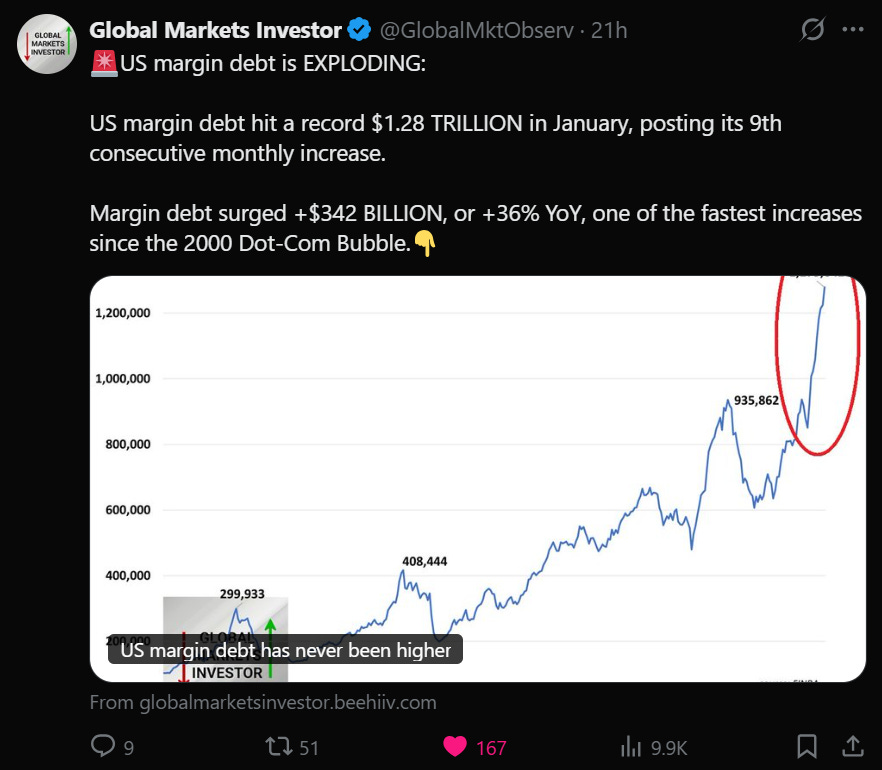Open post analytics bar chart icon
The width and height of the screenshot is (882, 770).
631,746
